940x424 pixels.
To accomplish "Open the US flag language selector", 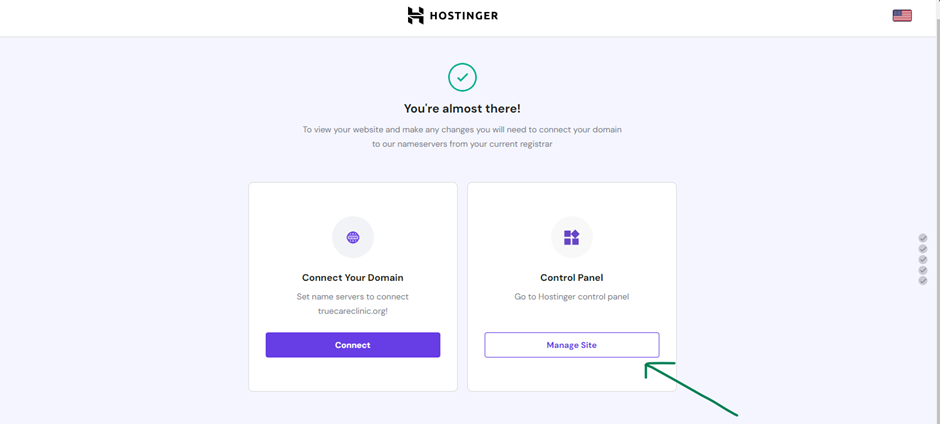I will [x=902, y=16].
